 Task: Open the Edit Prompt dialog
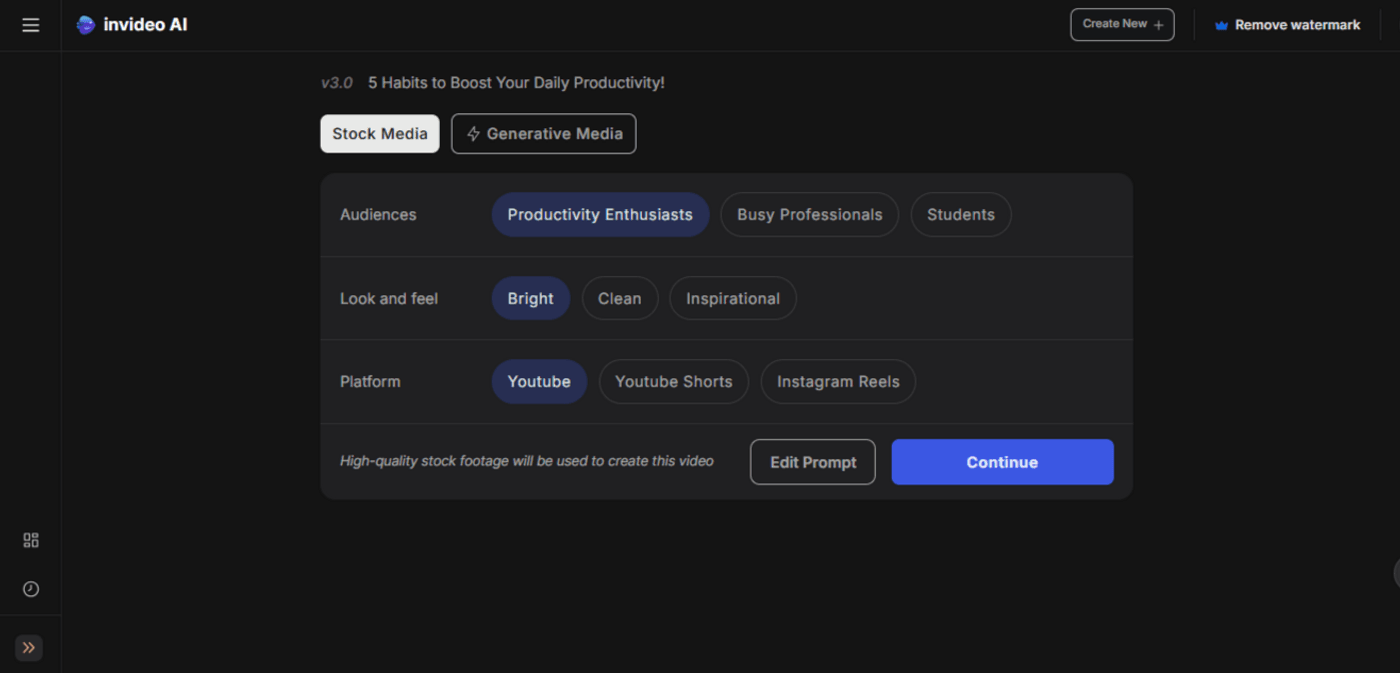point(812,461)
